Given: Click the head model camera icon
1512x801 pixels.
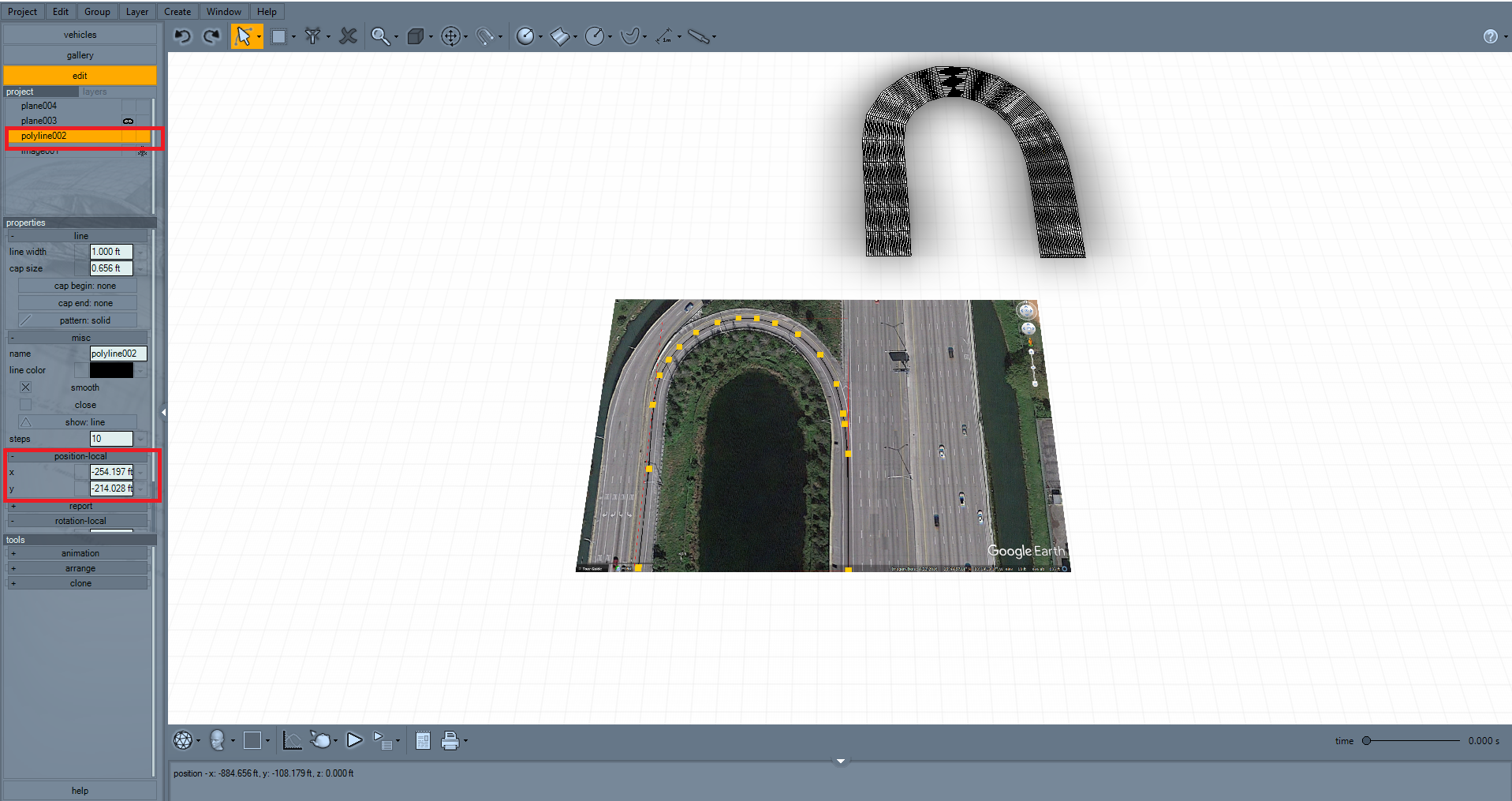Looking at the screenshot, I should (218, 740).
